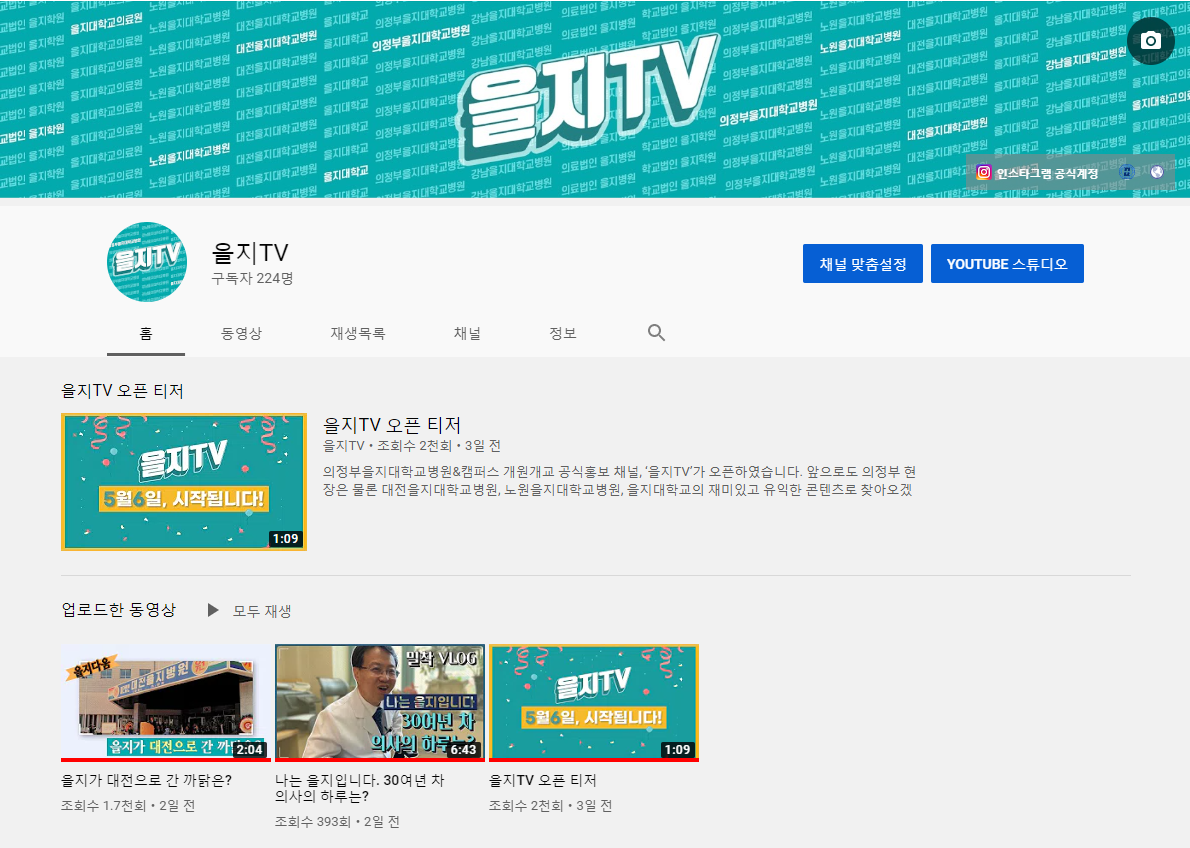Image resolution: width=1190 pixels, height=848 pixels.
Task: Open the globe website link icon on banner
Action: [x=1157, y=172]
